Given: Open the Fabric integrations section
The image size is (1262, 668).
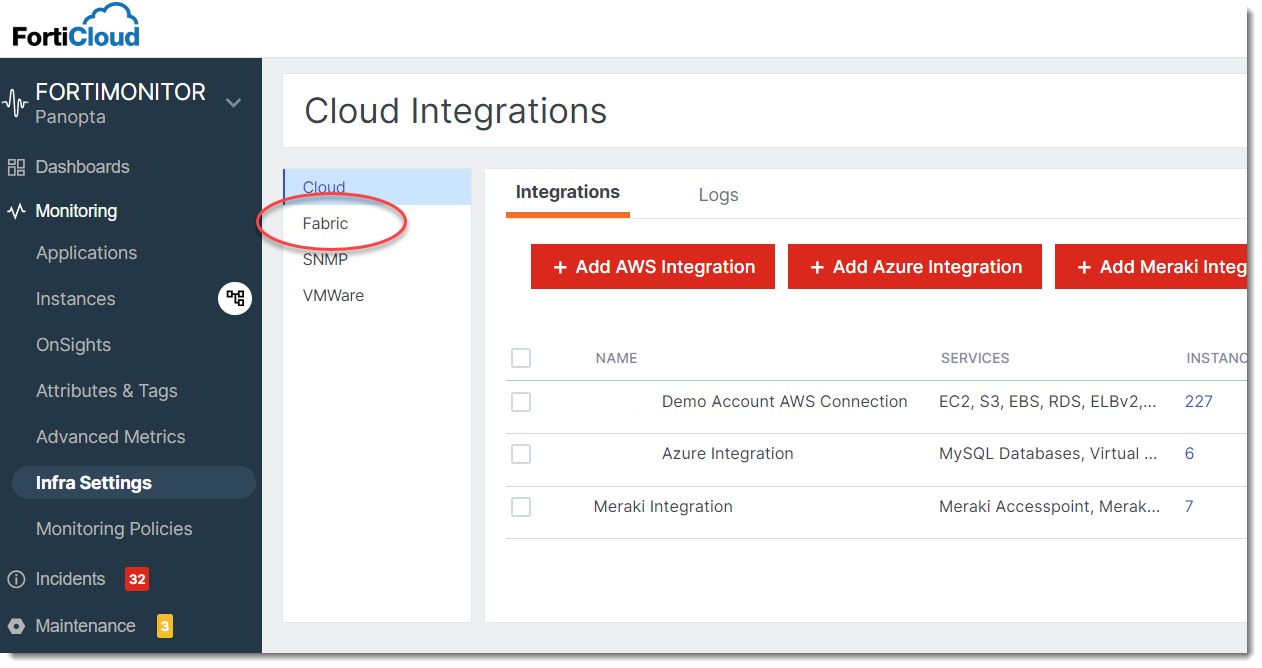Looking at the screenshot, I should click(x=326, y=223).
